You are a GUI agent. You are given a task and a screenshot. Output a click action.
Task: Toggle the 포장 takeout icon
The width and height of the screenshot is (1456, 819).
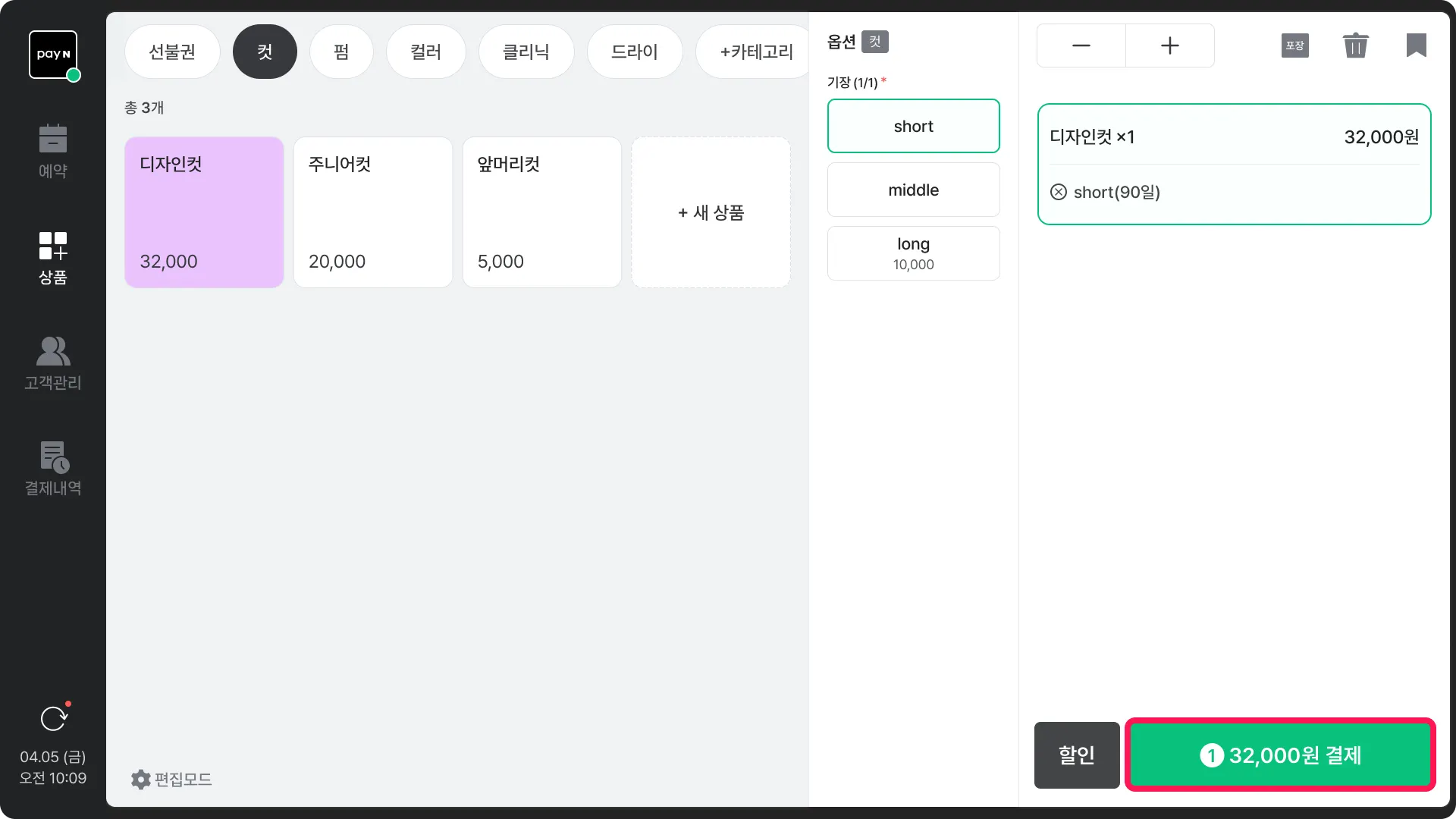[x=1294, y=45]
